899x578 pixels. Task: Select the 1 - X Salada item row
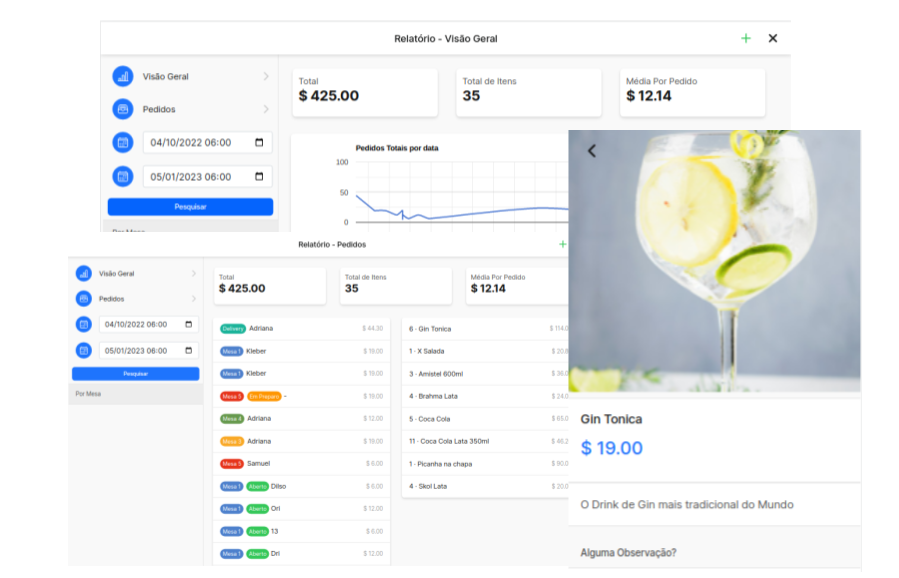pos(486,351)
